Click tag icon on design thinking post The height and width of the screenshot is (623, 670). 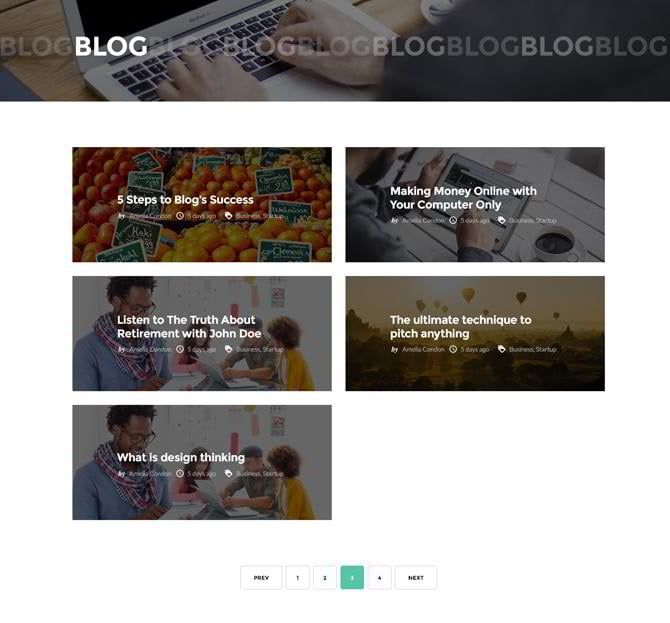tap(229, 473)
